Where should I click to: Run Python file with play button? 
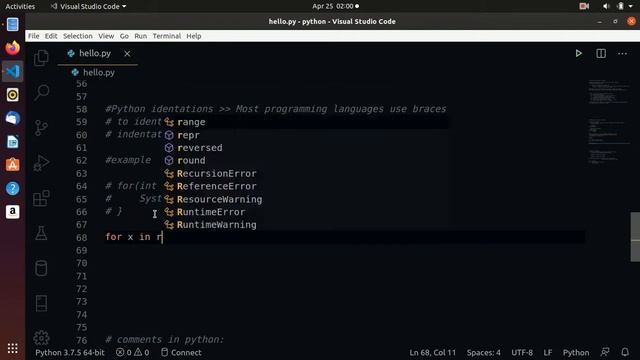(x=578, y=53)
